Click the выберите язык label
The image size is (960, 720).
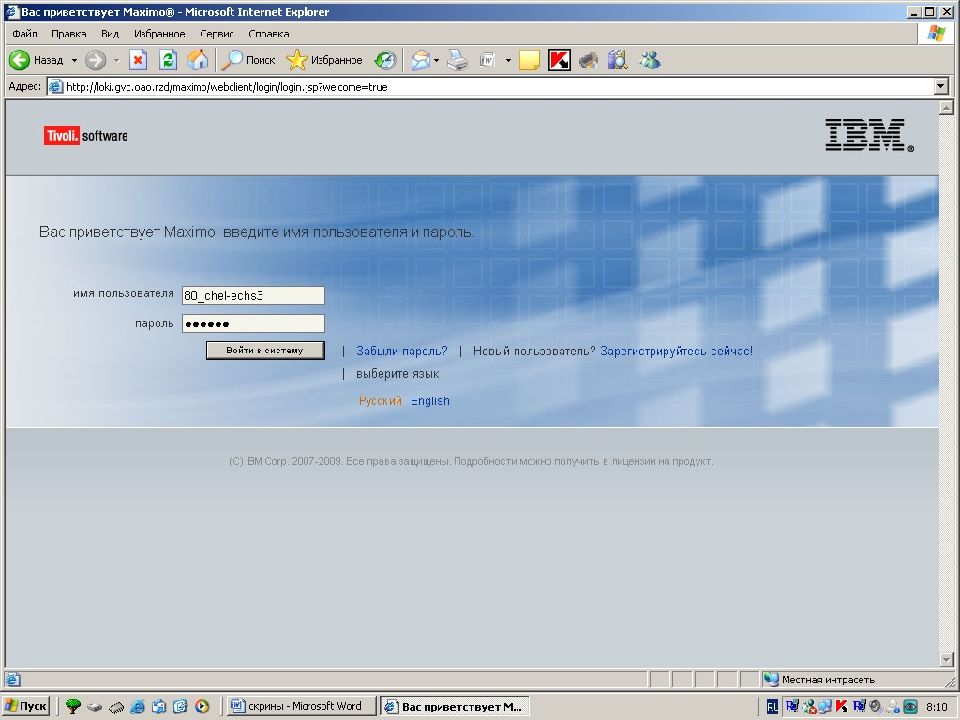(398, 373)
